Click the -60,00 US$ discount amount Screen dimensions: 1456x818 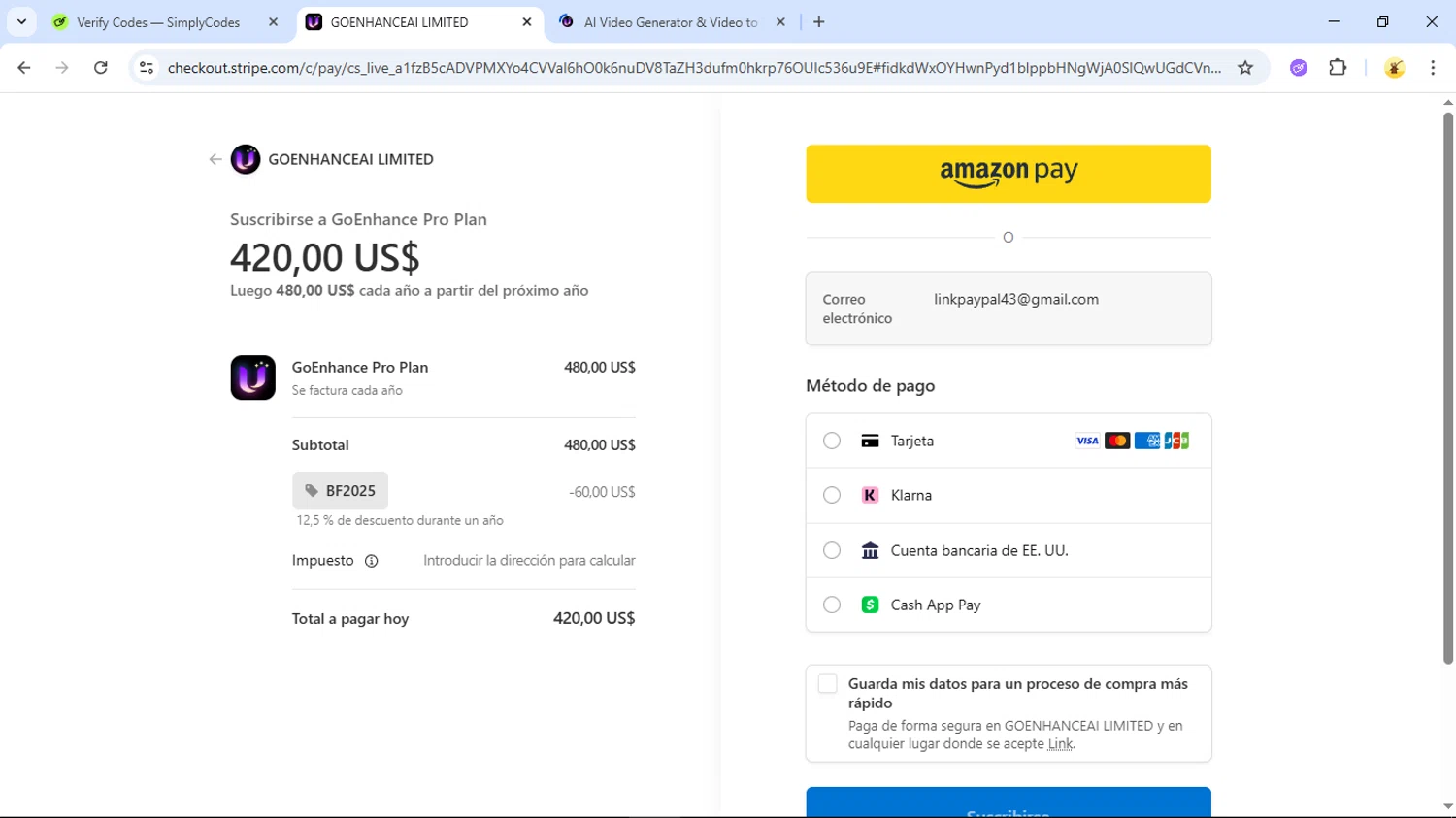coord(602,492)
